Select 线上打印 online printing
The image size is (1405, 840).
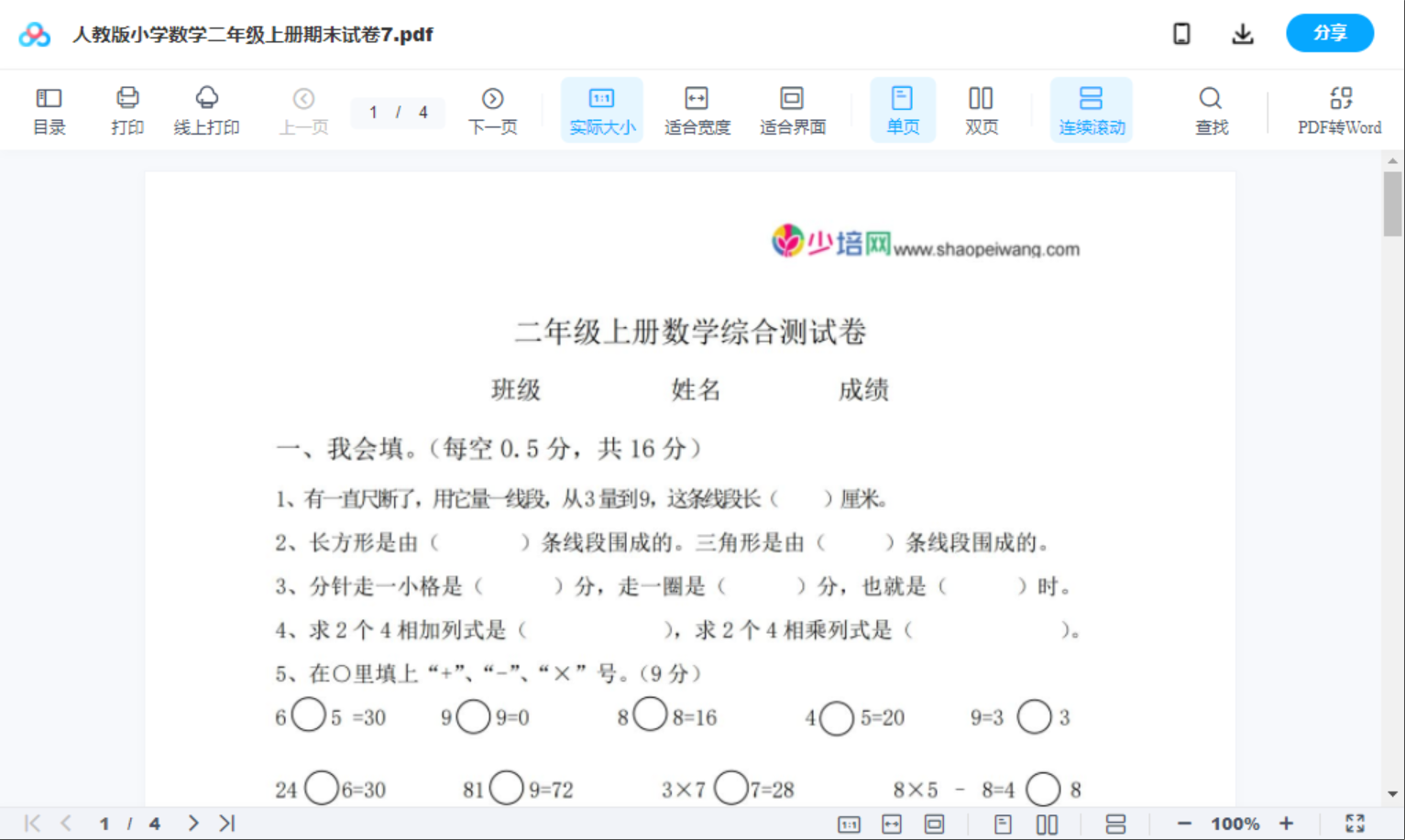coord(206,109)
